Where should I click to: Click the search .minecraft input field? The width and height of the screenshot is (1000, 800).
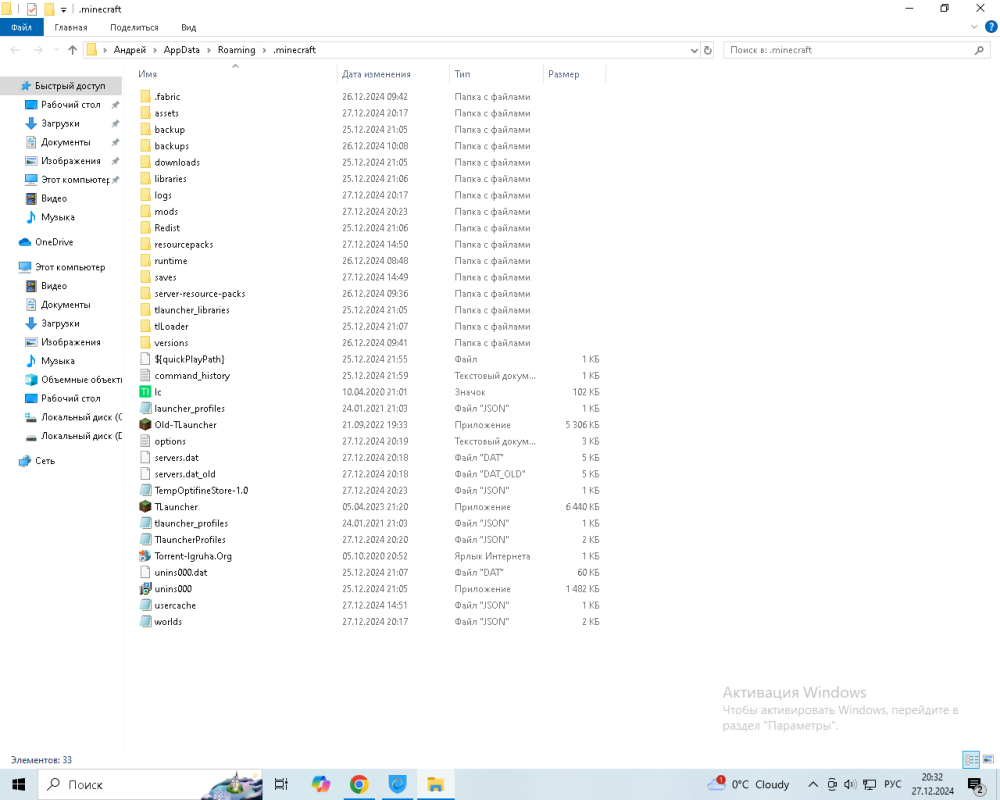848,50
